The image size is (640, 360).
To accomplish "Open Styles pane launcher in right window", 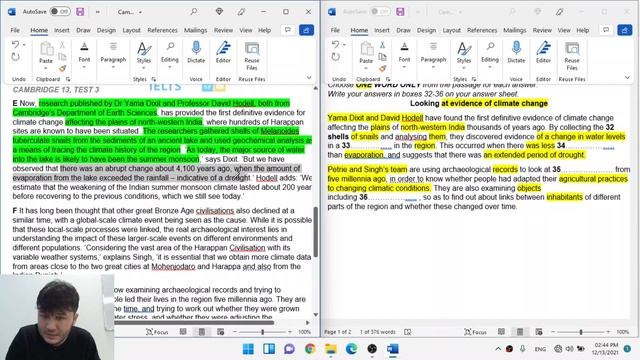I will click(x=473, y=79).
